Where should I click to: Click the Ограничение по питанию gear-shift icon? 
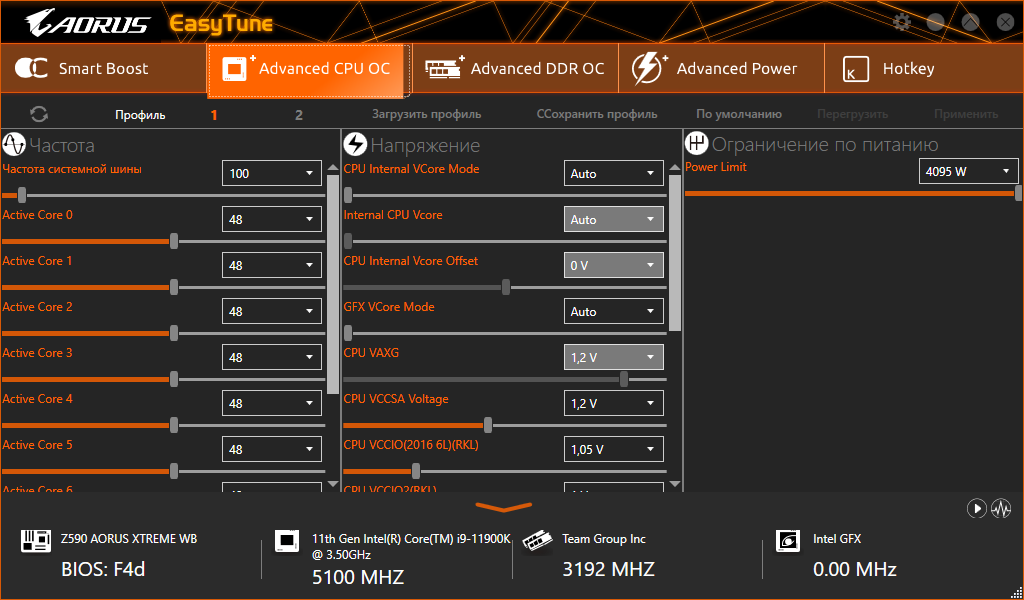tap(696, 144)
